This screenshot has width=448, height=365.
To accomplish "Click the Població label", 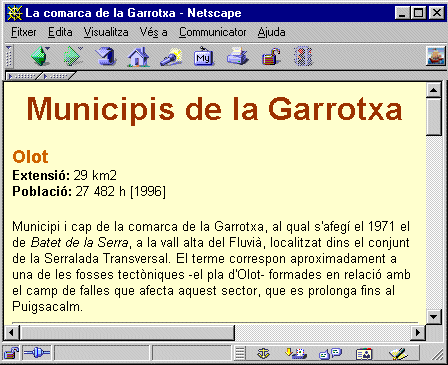I will point(42,191).
